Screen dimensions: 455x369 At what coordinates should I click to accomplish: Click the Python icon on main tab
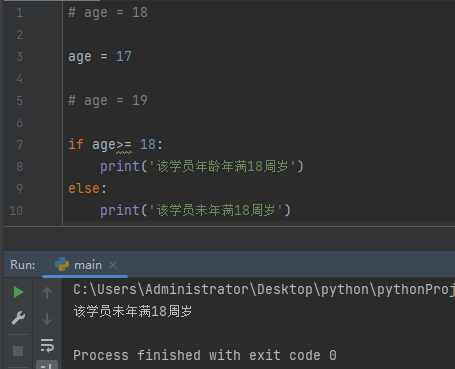click(62, 264)
